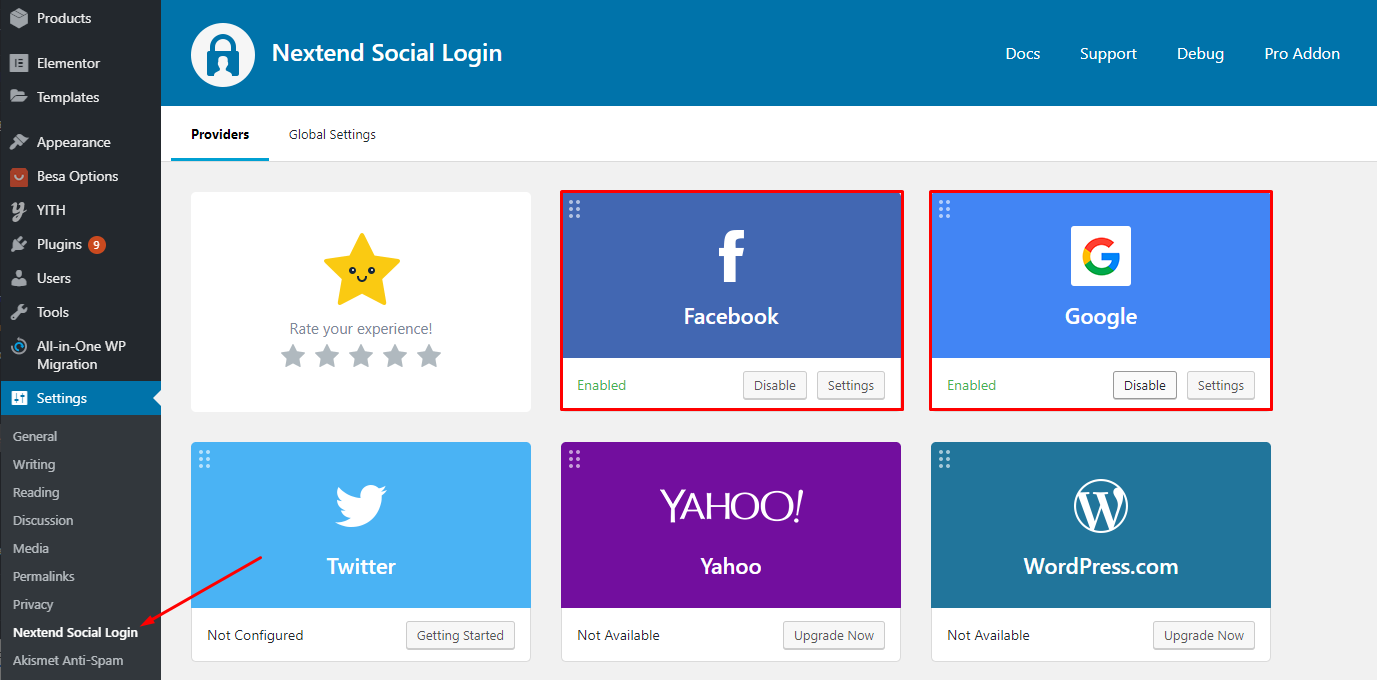
Task: Click Upgrade Now on WordPress.com card
Action: pyautogui.click(x=1204, y=635)
